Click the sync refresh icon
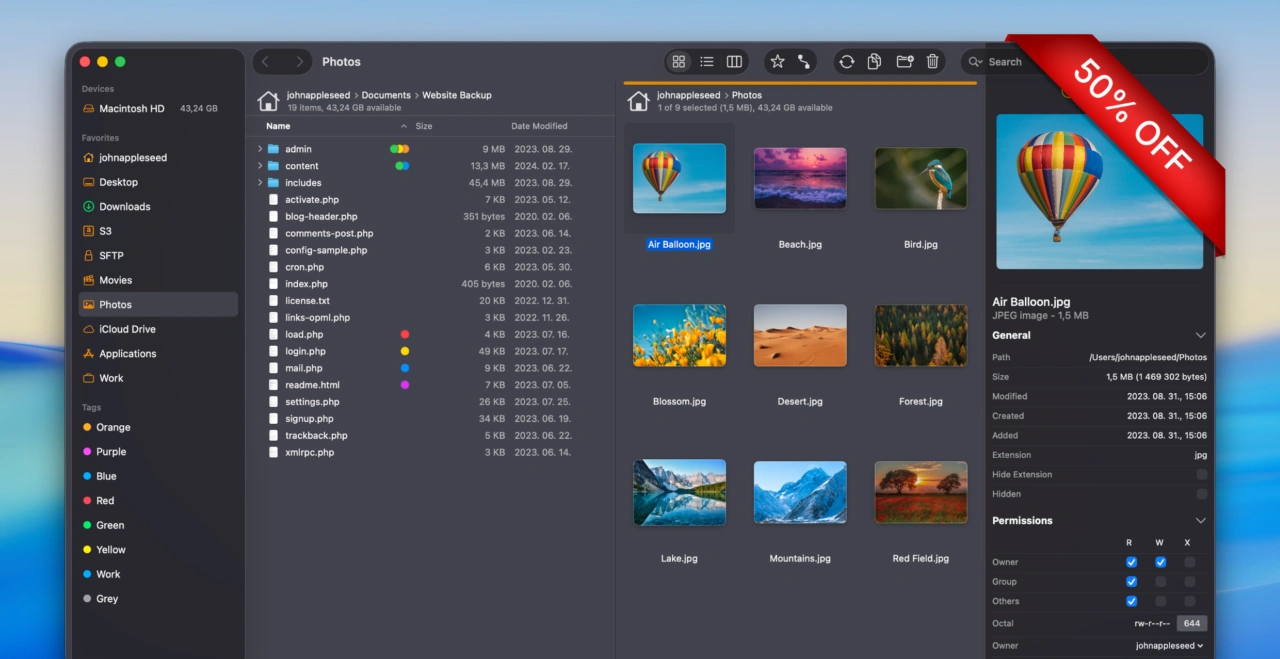 (847, 62)
